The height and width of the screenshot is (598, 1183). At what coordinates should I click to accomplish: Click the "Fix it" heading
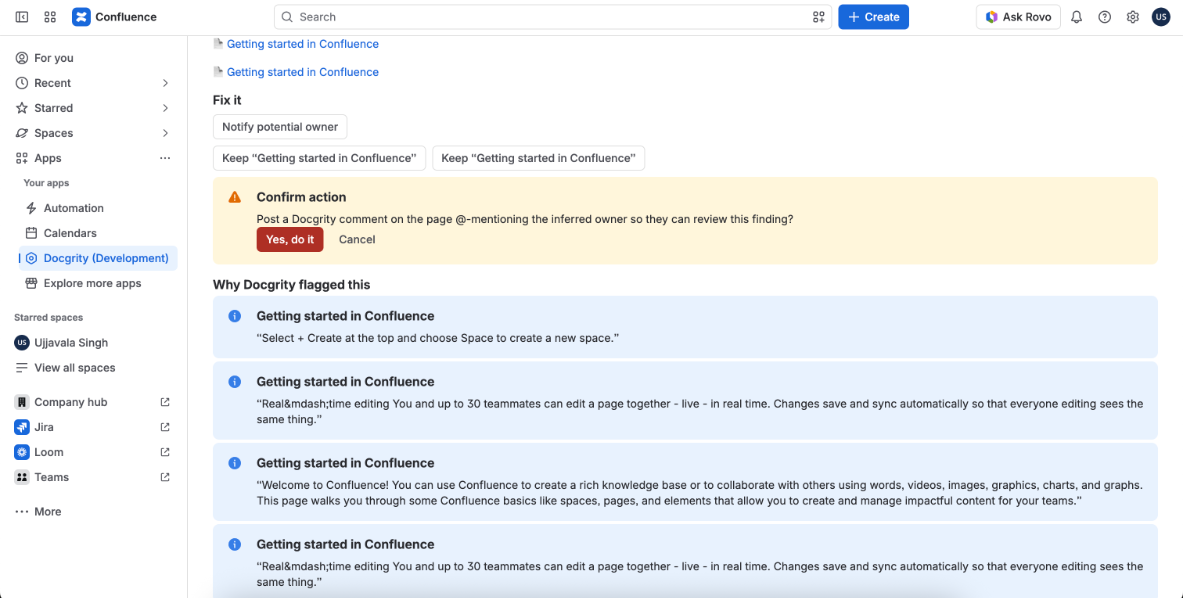(x=227, y=100)
